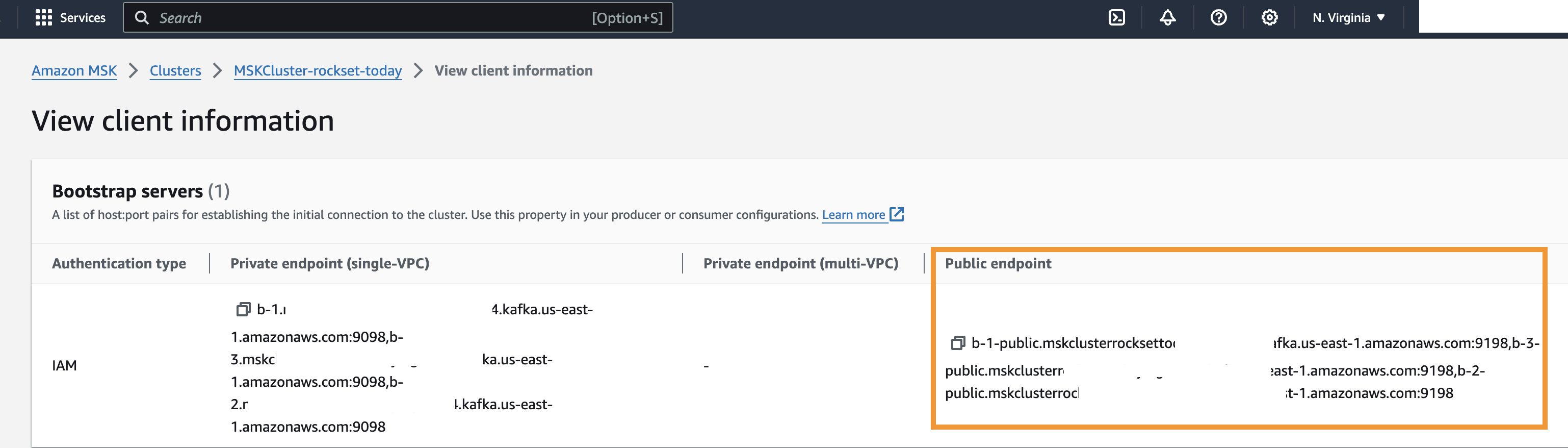Viewport: 1568px width, 448px height.
Task: Go to Clusters breadcrumb link
Action: click(x=175, y=71)
